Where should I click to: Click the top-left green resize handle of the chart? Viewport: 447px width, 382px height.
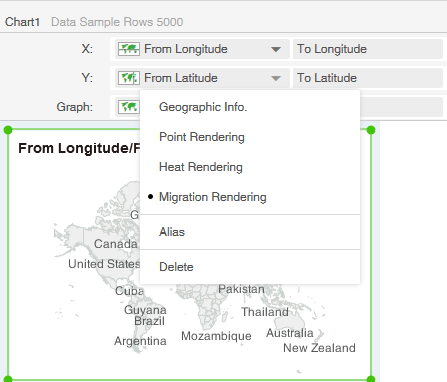point(8,130)
